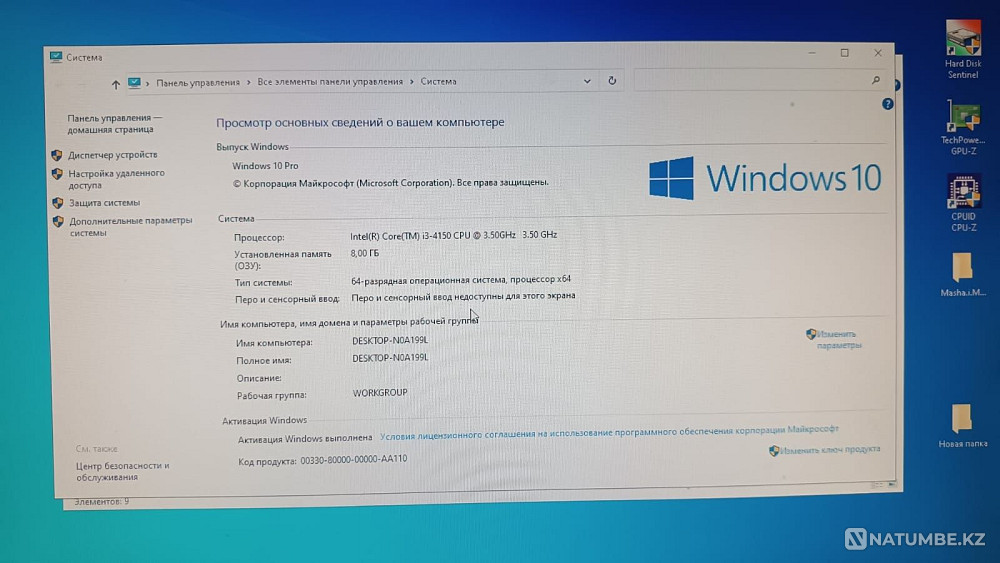
Task: Go to Панель управления breadcrumb
Action: pos(198,82)
